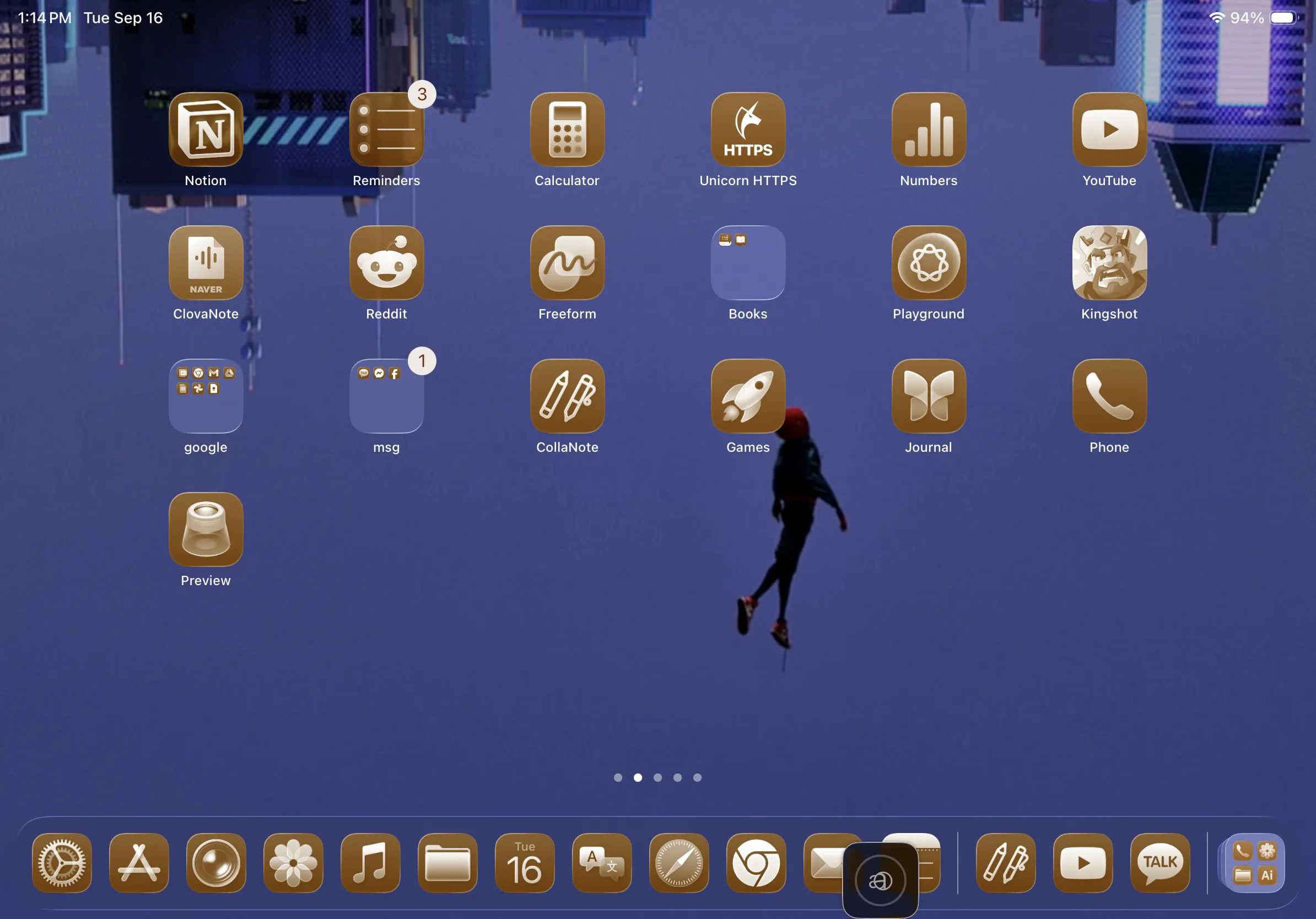1316x919 pixels.
Task: Launch KakaoTalk from the dock
Action: 1160,863
